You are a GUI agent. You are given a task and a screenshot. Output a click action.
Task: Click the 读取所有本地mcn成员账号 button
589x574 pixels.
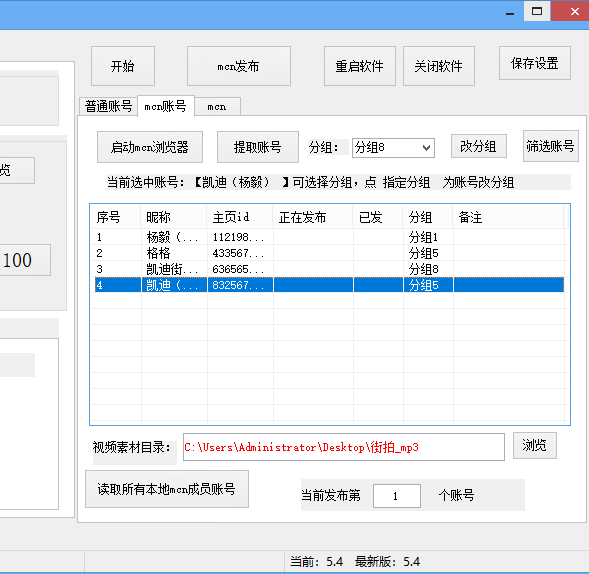click(167, 489)
